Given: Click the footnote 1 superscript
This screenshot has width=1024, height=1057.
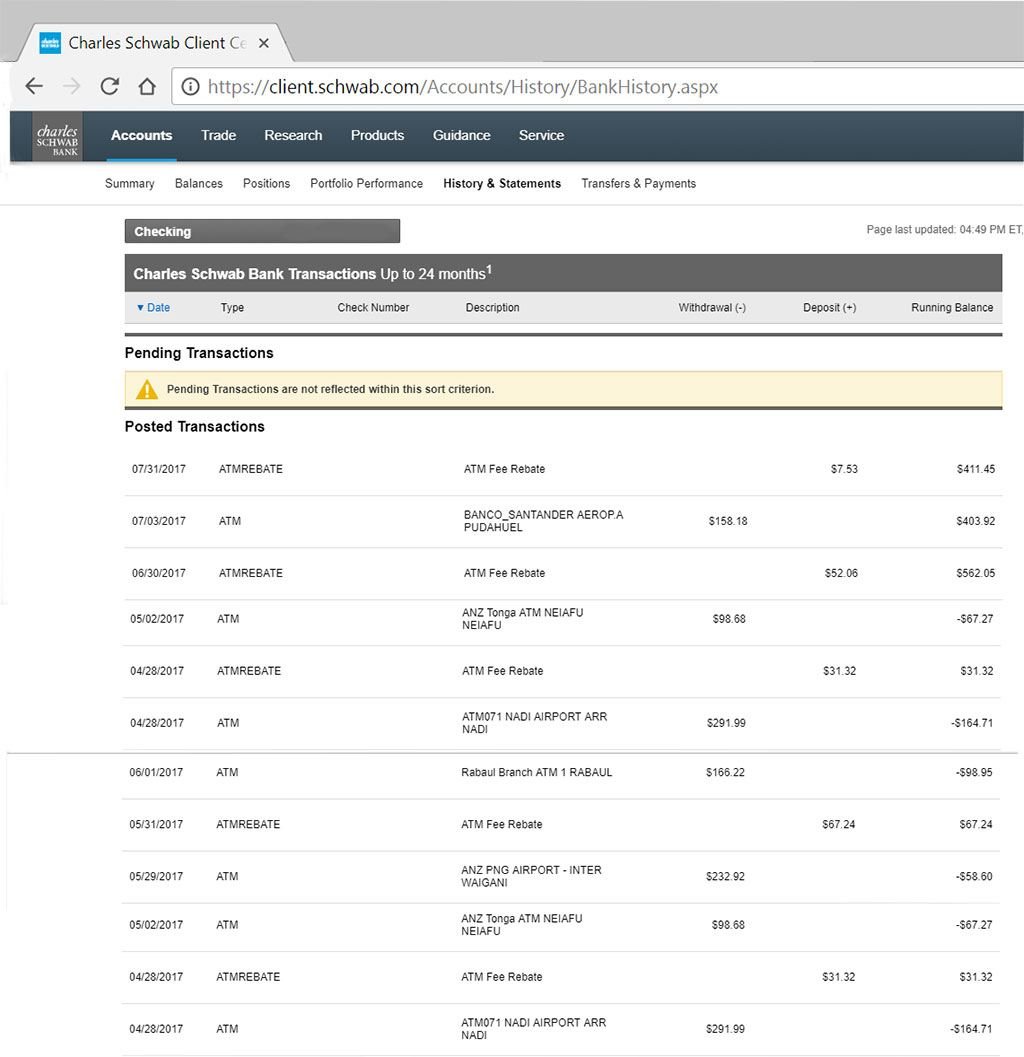Looking at the screenshot, I should (x=489, y=269).
